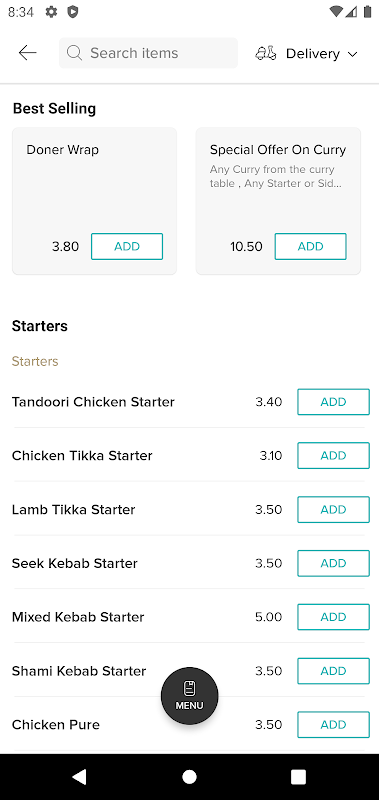The image size is (379, 800).
Task: Tap the Android home circle button
Action: [189, 777]
